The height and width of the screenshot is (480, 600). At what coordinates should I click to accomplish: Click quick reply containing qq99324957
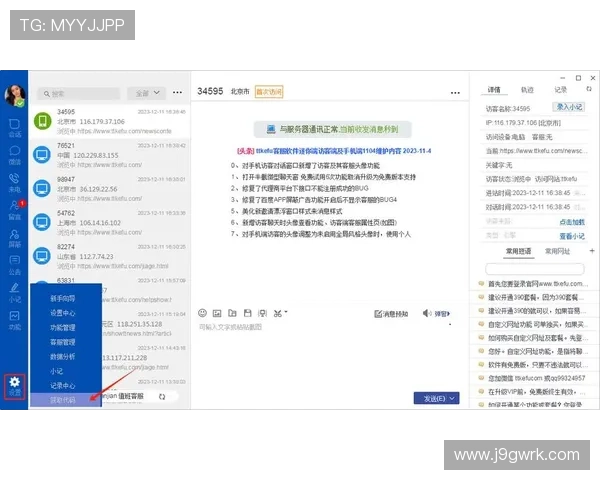[533, 378]
